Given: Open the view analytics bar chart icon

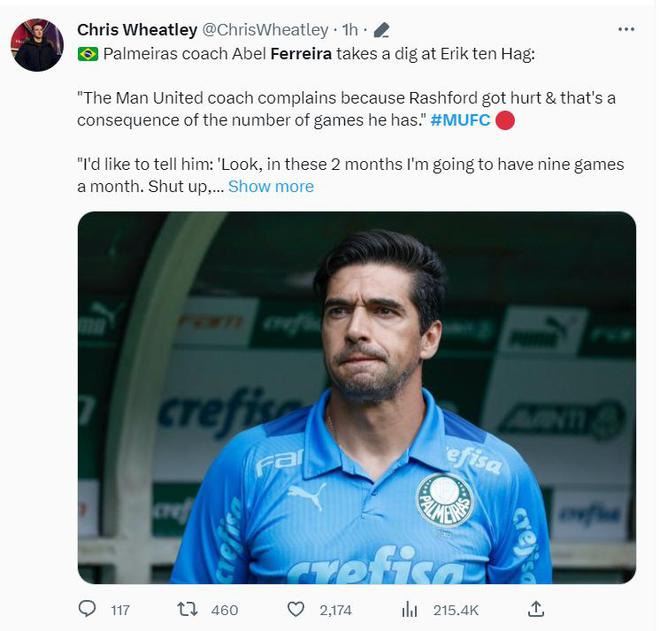Looking at the screenshot, I should (409, 608).
